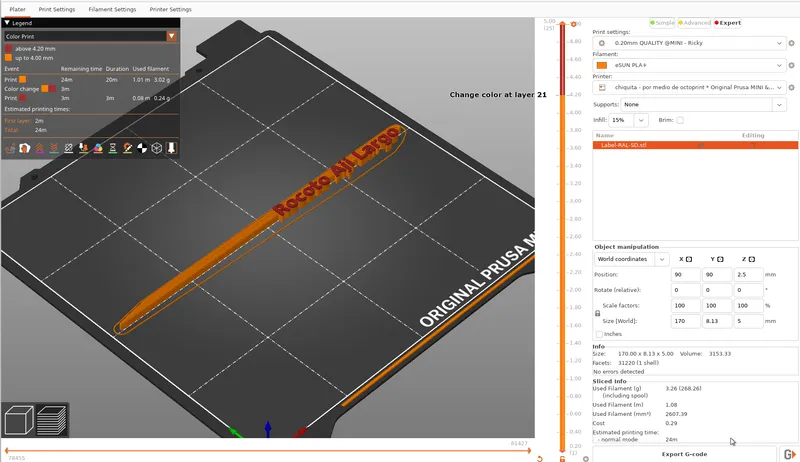Open printer settings gear icon
Screen dimensions: 800x462
click(791, 88)
